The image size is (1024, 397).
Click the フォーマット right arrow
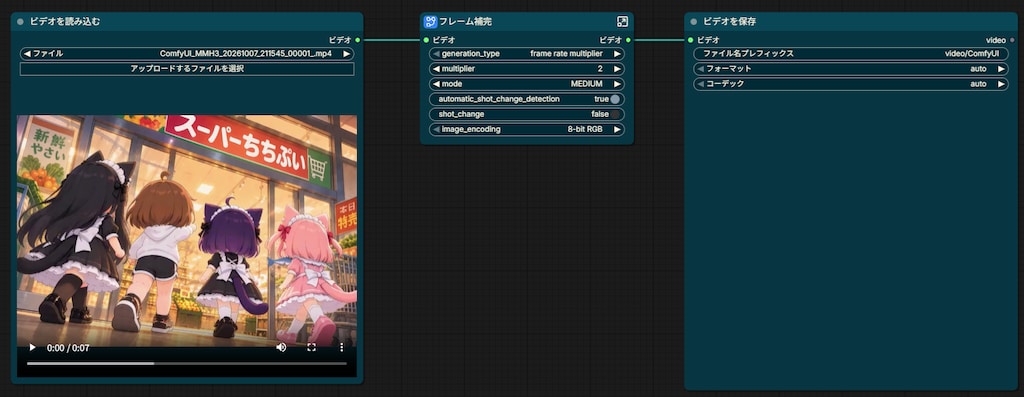pyautogui.click(x=1001, y=69)
